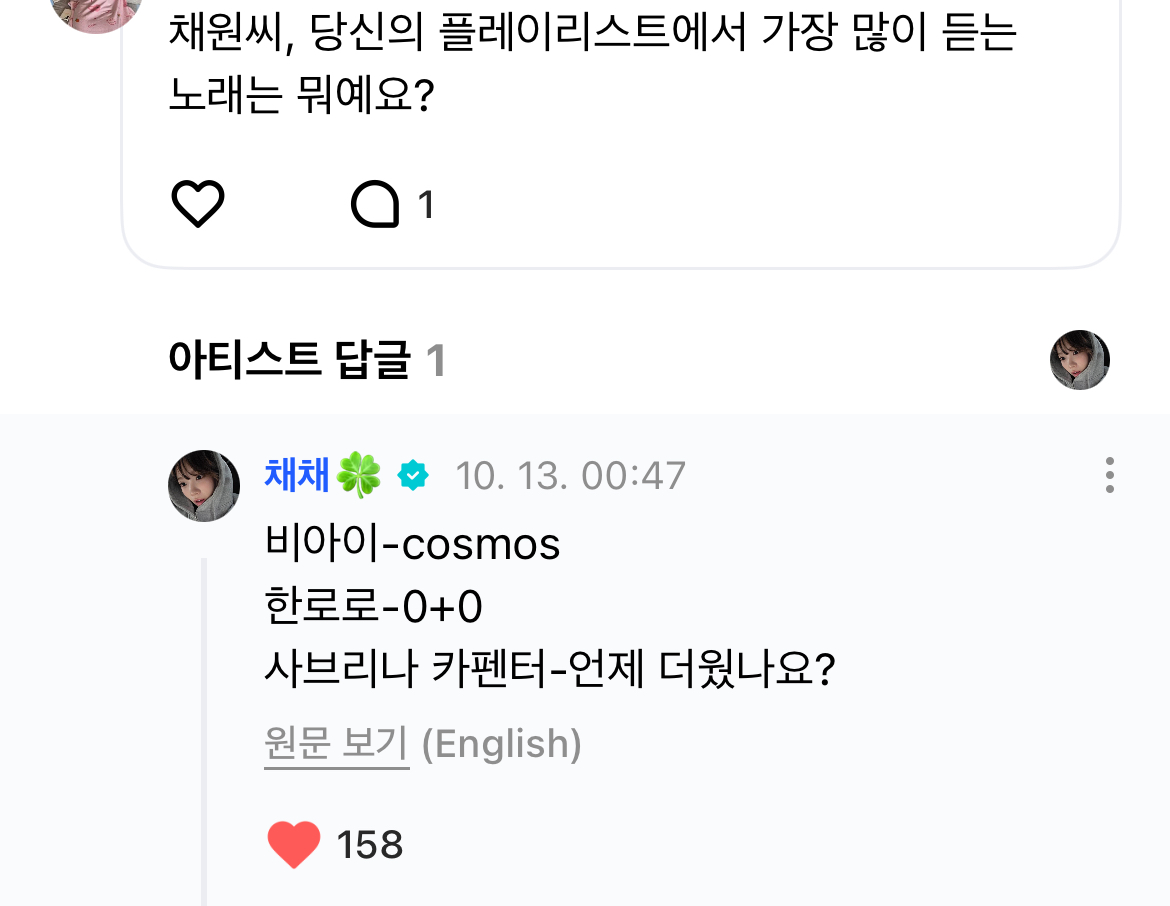Image resolution: width=1170 pixels, height=906 pixels.
Task: Tap the 비아이-cosmos reply line
Action: (412, 544)
